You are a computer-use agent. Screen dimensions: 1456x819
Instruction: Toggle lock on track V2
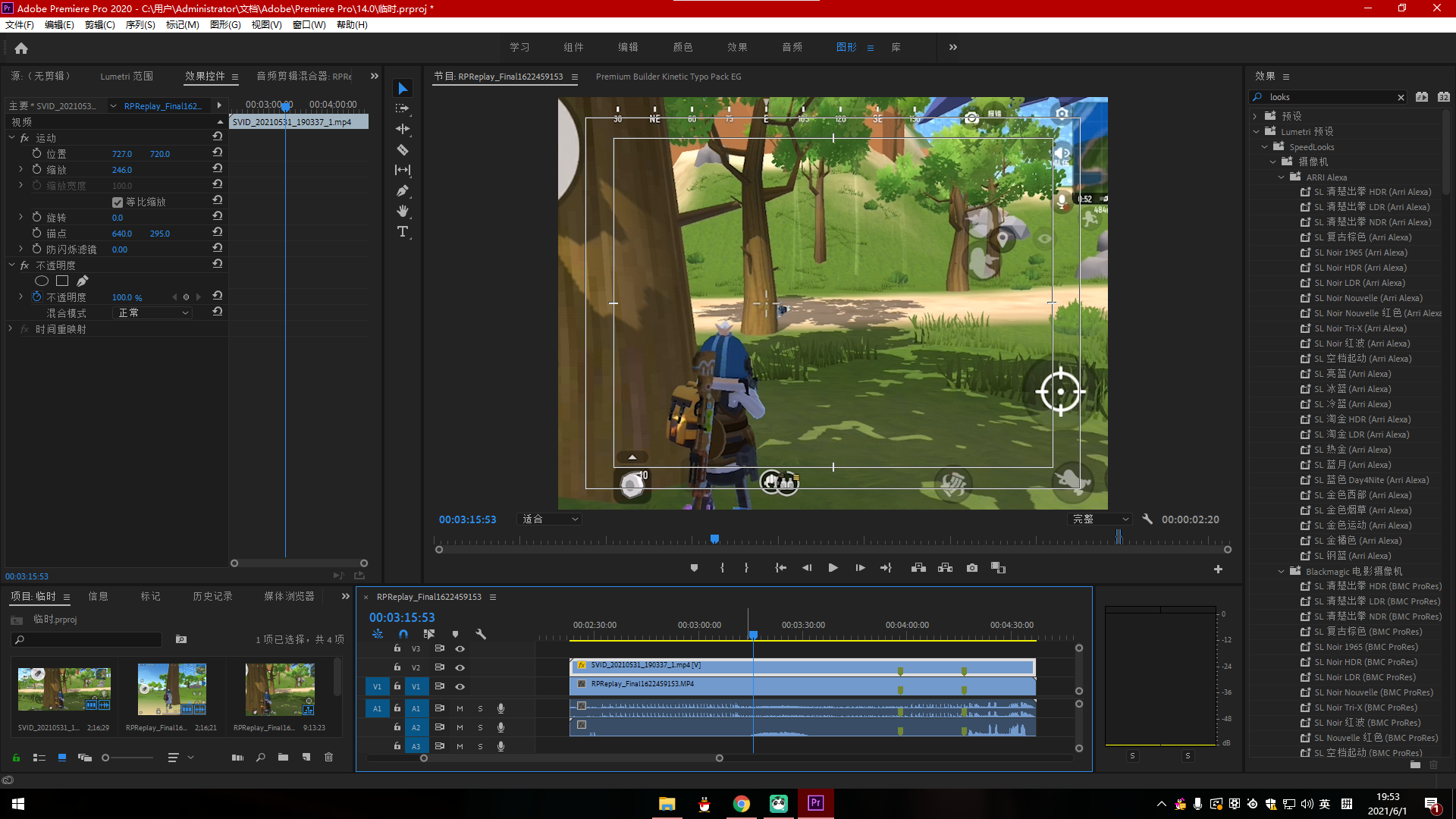point(397,667)
